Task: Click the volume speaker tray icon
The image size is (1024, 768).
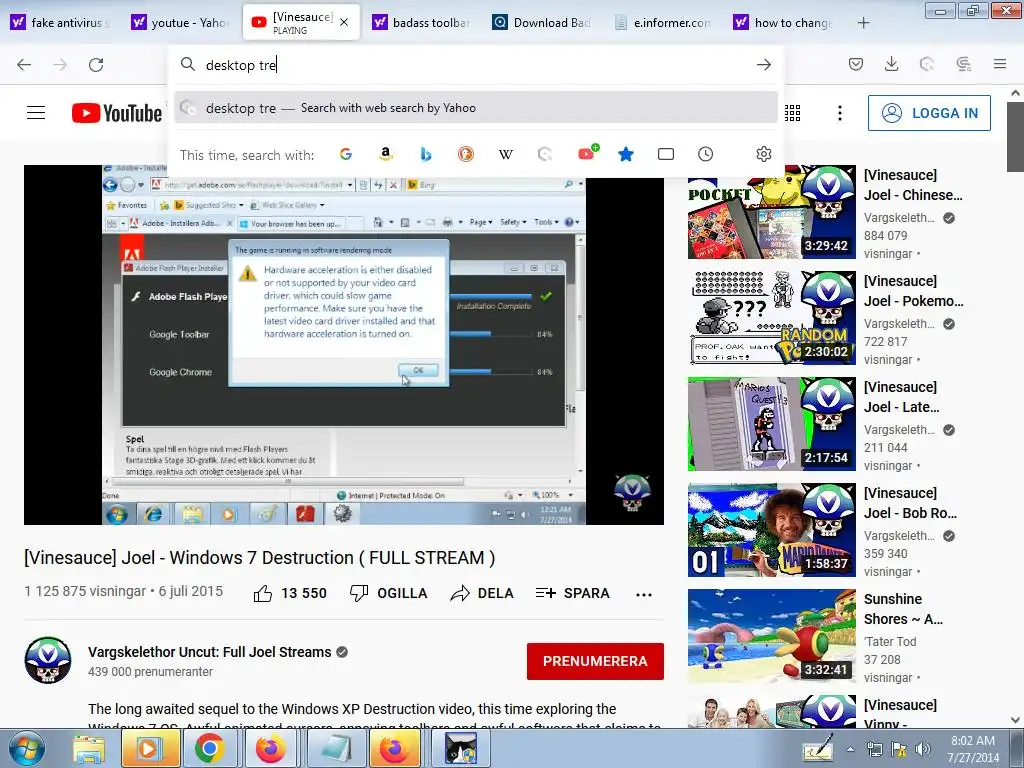Action: coord(923,749)
